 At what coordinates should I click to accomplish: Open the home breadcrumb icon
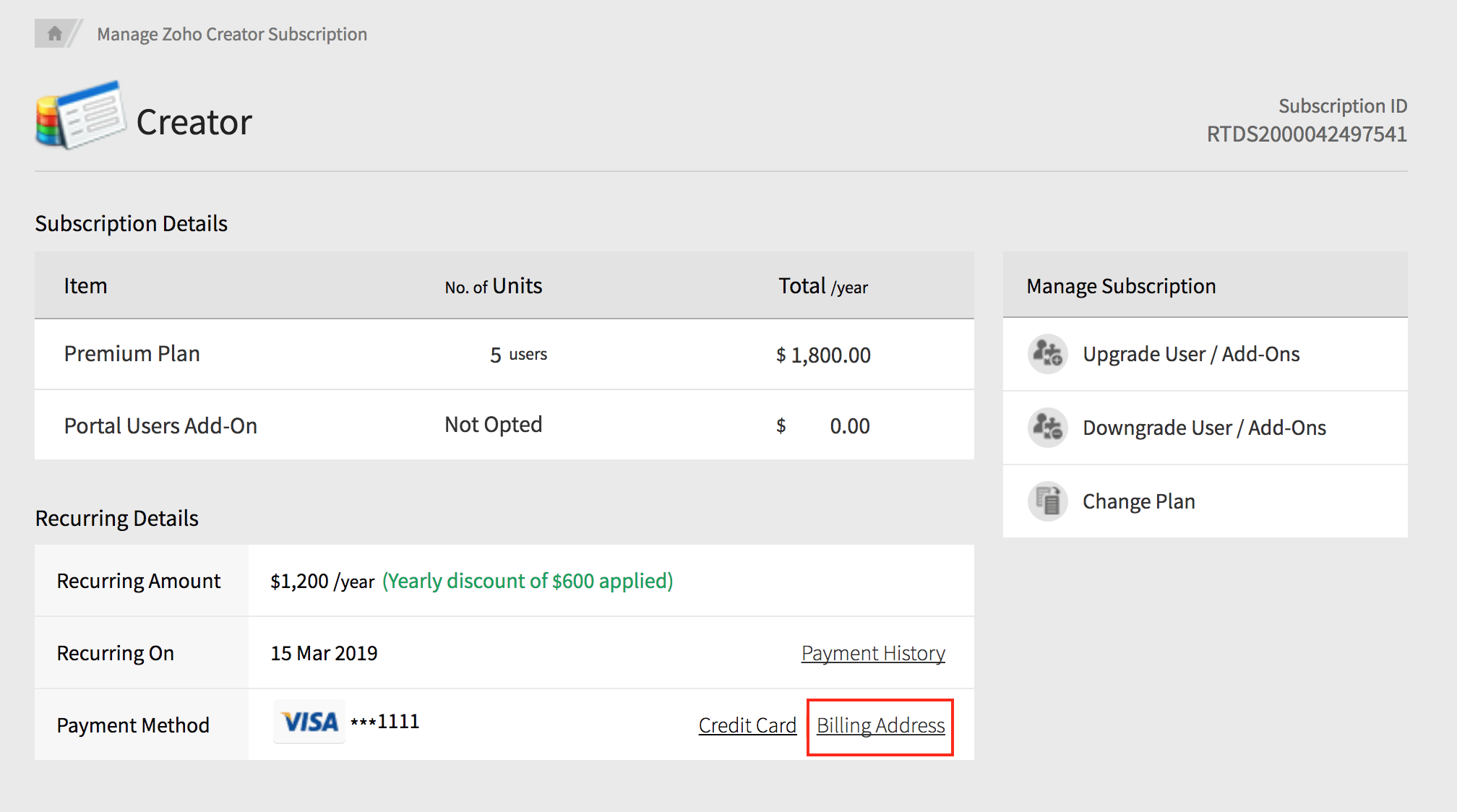click(x=54, y=33)
